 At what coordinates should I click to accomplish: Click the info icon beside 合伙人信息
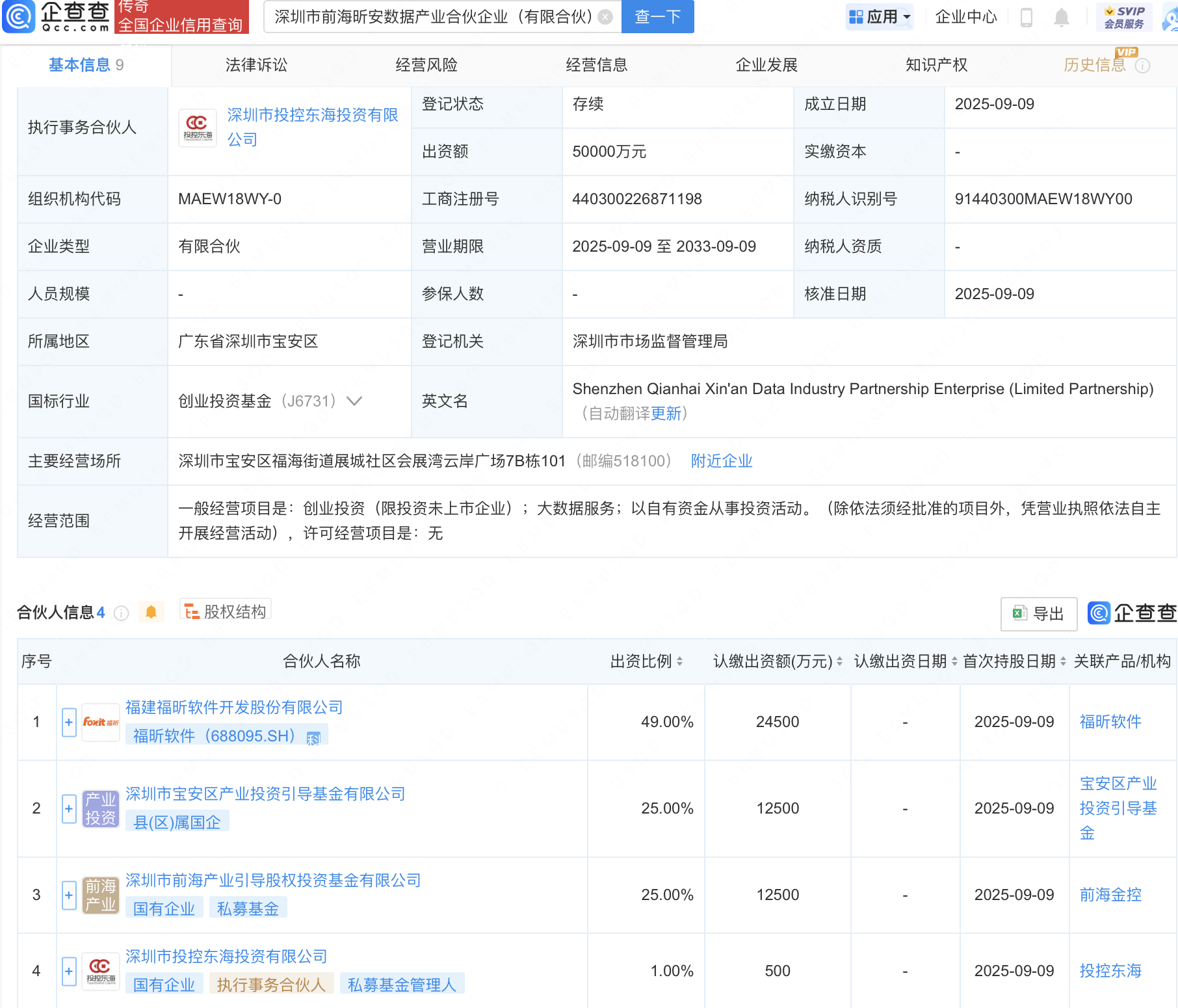coord(122,613)
